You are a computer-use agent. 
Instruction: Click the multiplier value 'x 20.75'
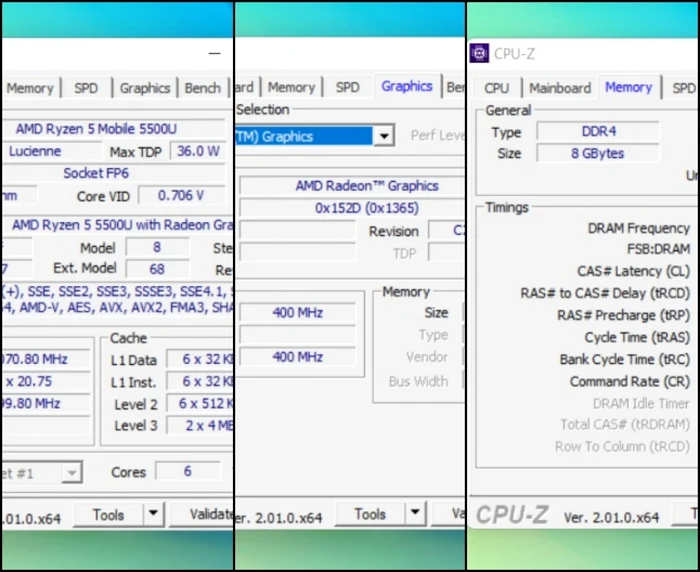[46, 381]
